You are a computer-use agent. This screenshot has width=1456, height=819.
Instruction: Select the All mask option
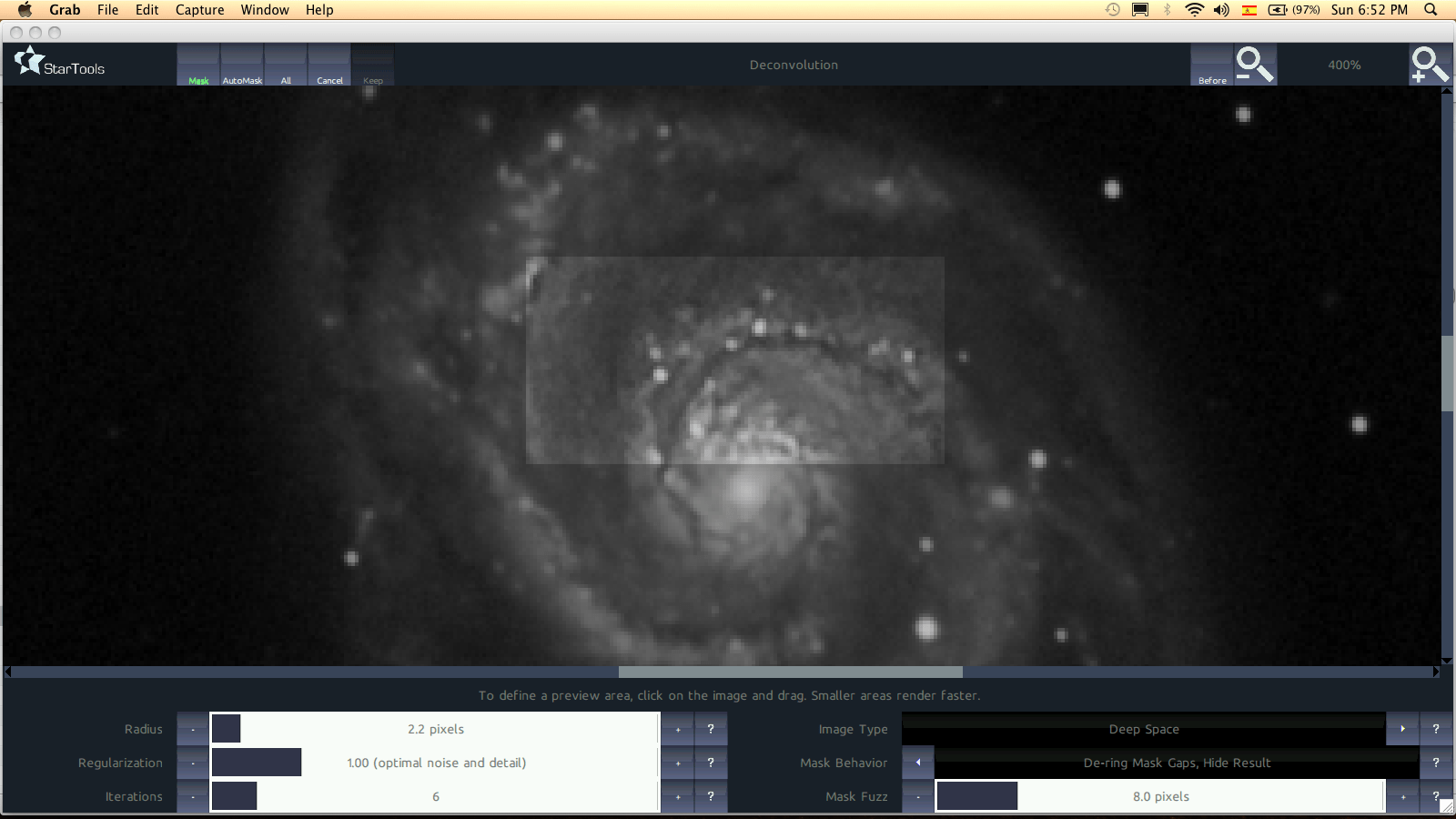(286, 66)
